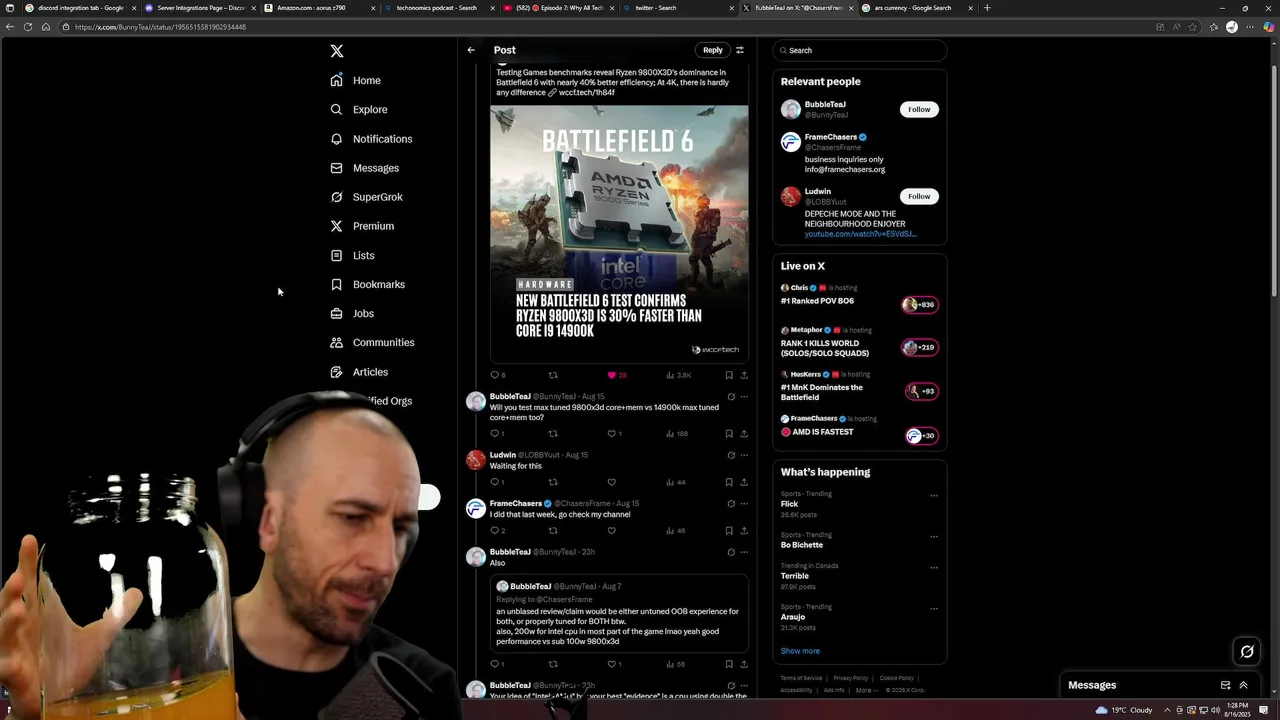Open the trending topic Flick

tap(790, 504)
